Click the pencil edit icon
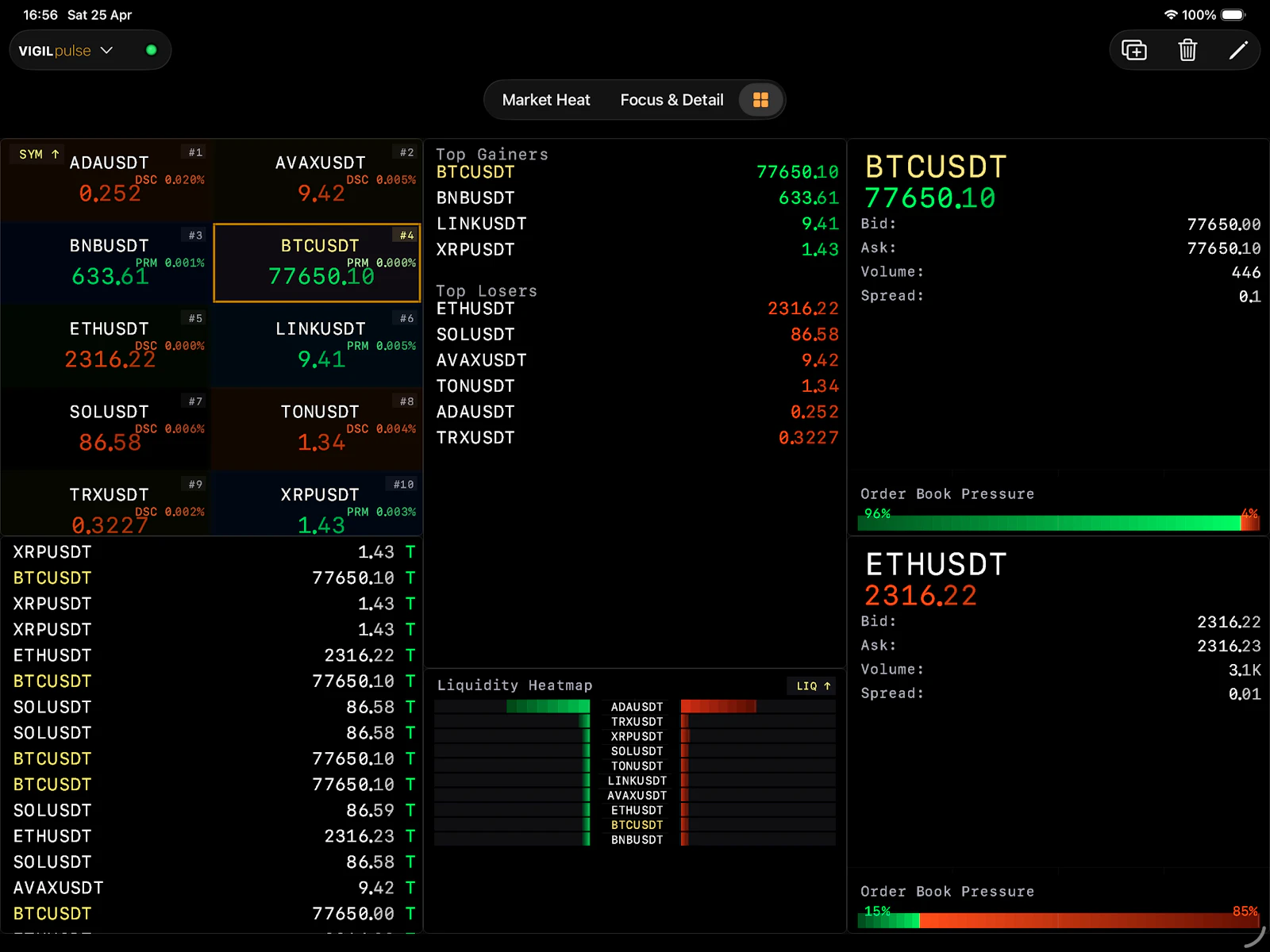The width and height of the screenshot is (1270, 952). (x=1238, y=50)
